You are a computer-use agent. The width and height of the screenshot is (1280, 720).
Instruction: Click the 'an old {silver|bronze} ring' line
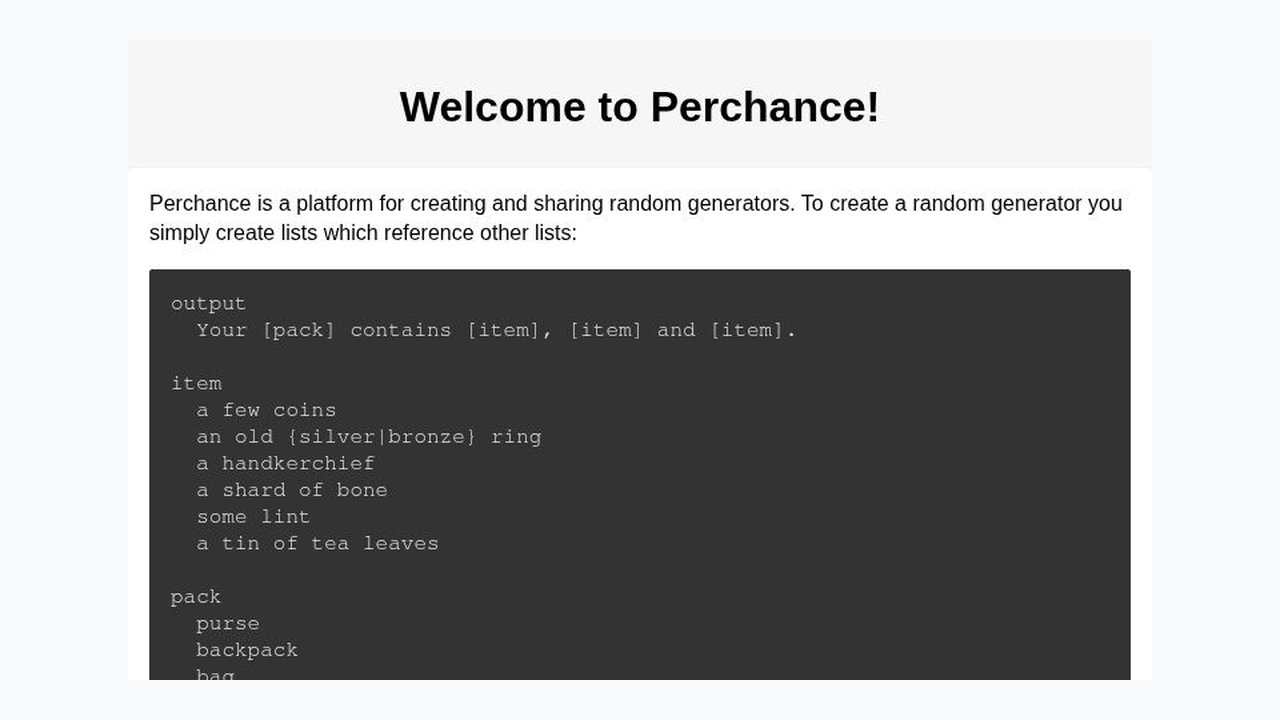pyautogui.click(x=369, y=437)
